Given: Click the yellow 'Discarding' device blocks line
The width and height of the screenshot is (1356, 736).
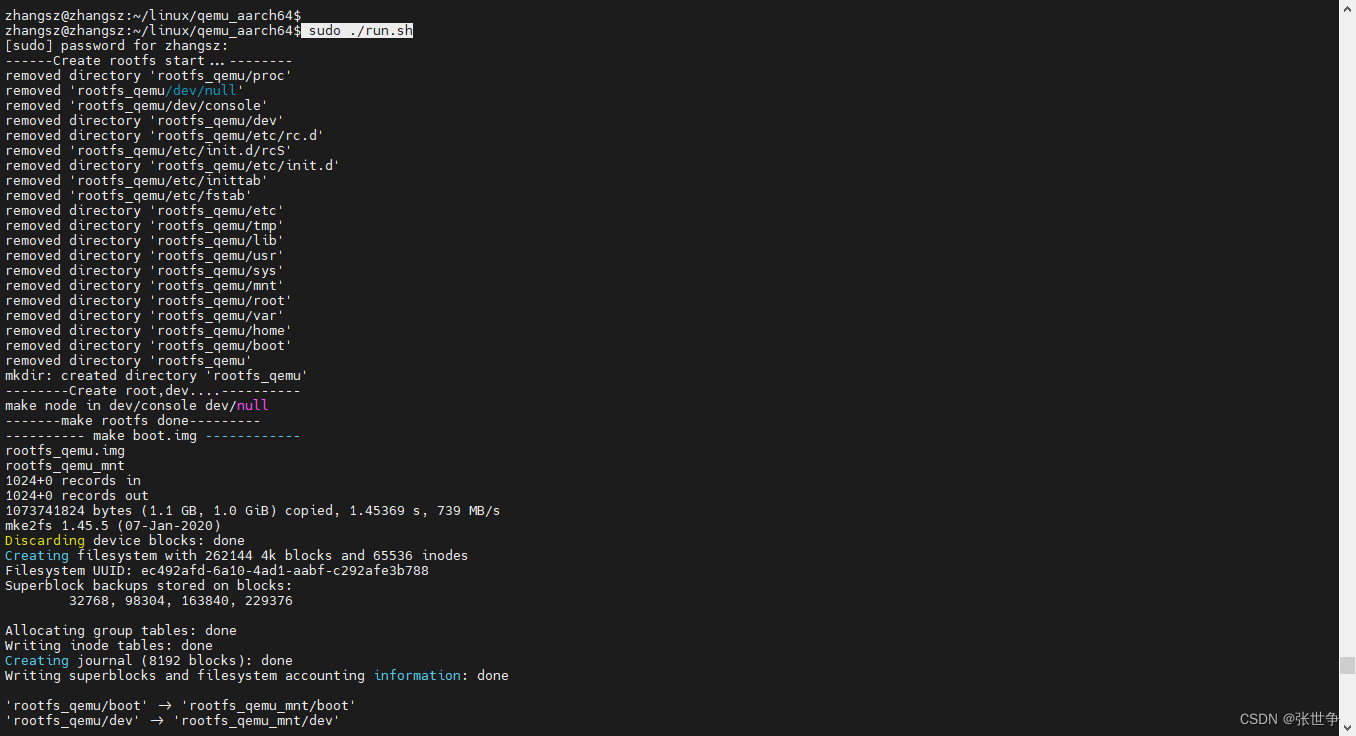Looking at the screenshot, I should (125, 541).
